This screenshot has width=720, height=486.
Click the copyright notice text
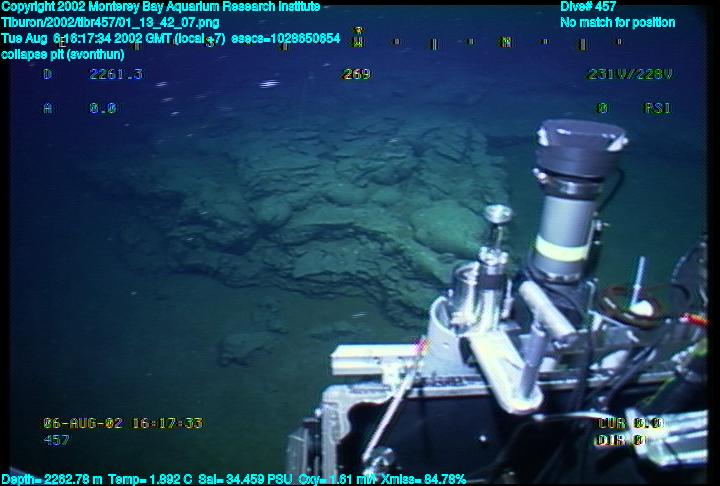(x=160, y=7)
